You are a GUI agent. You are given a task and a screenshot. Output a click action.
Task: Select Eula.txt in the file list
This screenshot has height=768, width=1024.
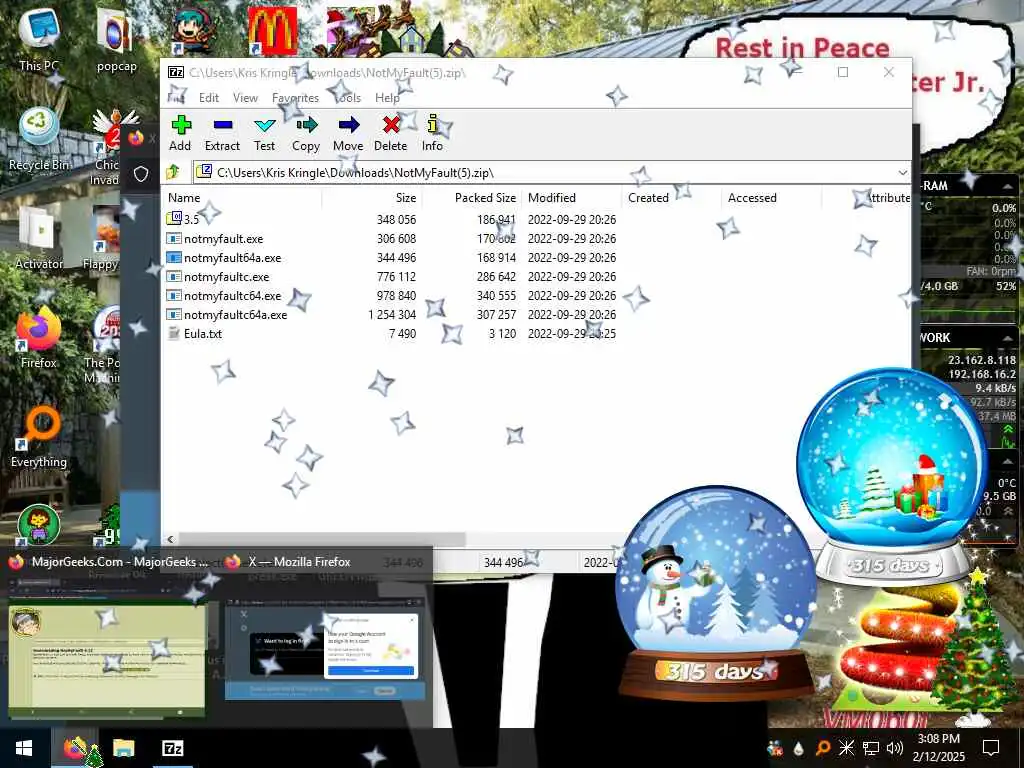click(392, 333)
